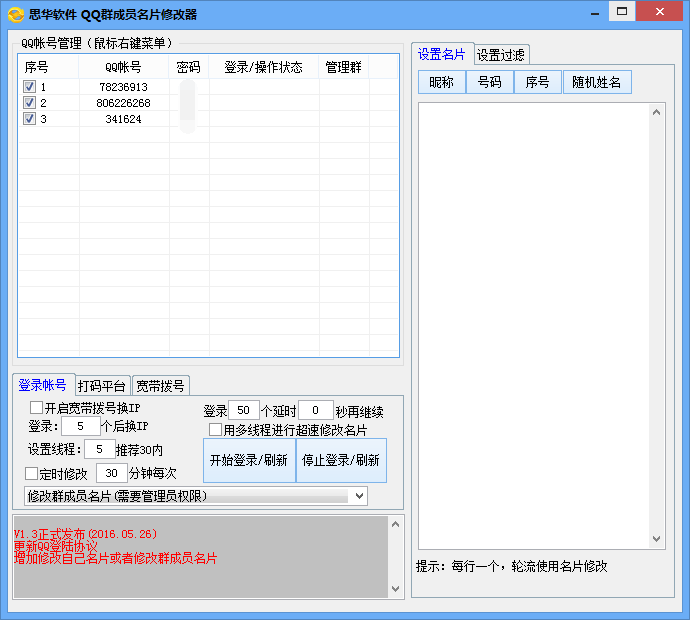Click the changelog scroll up arrow
Viewport: 690px width, 620px height.
[395, 524]
